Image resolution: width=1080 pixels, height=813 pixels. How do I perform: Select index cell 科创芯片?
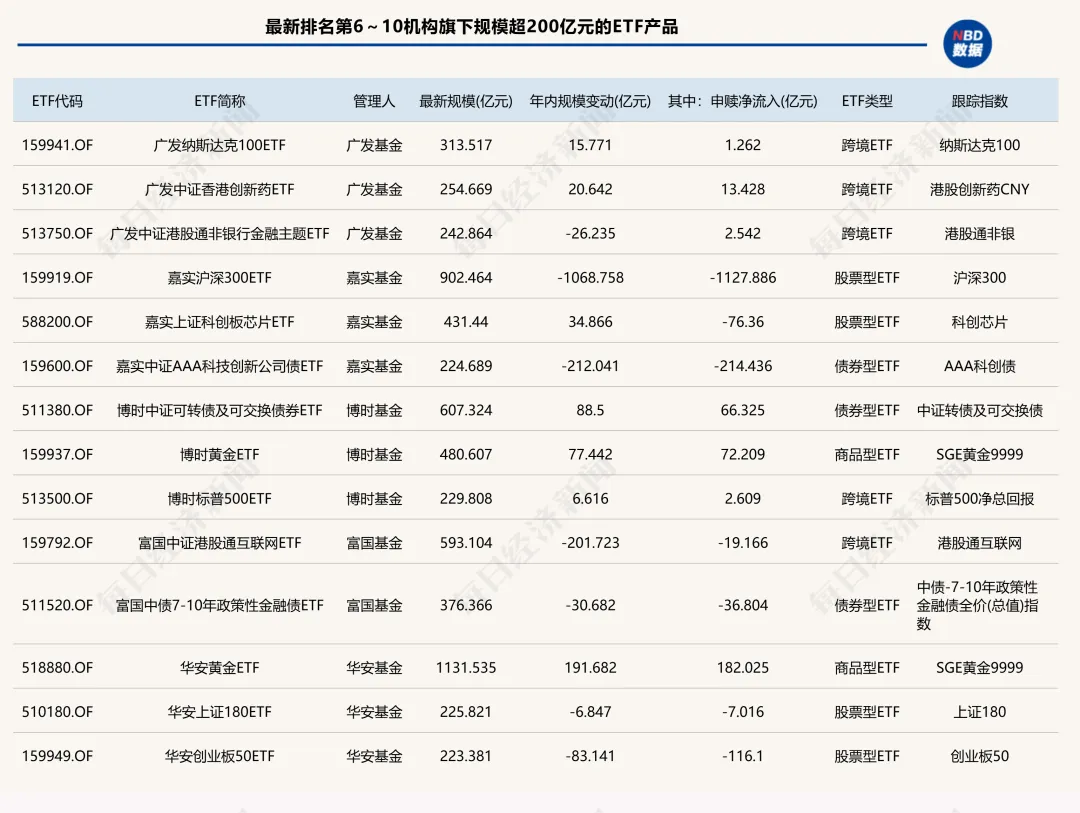tap(979, 322)
